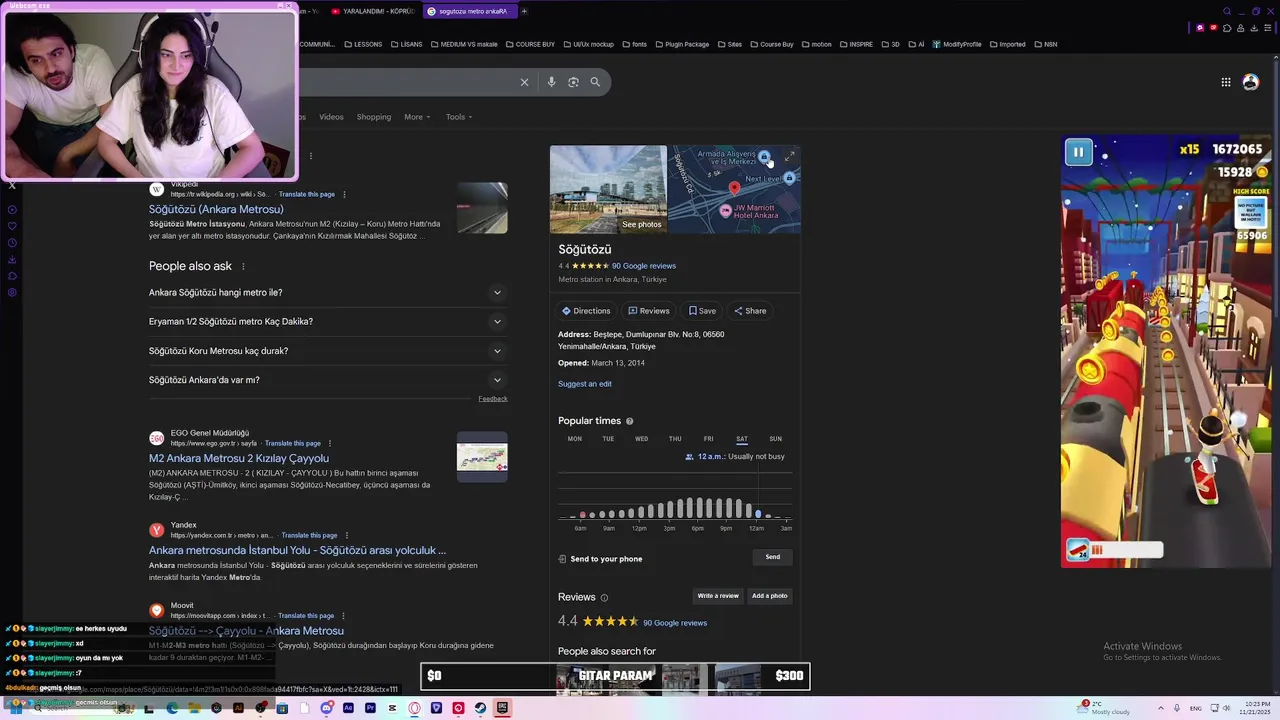
Task: Open Discord from the taskbar
Action: pos(326,708)
